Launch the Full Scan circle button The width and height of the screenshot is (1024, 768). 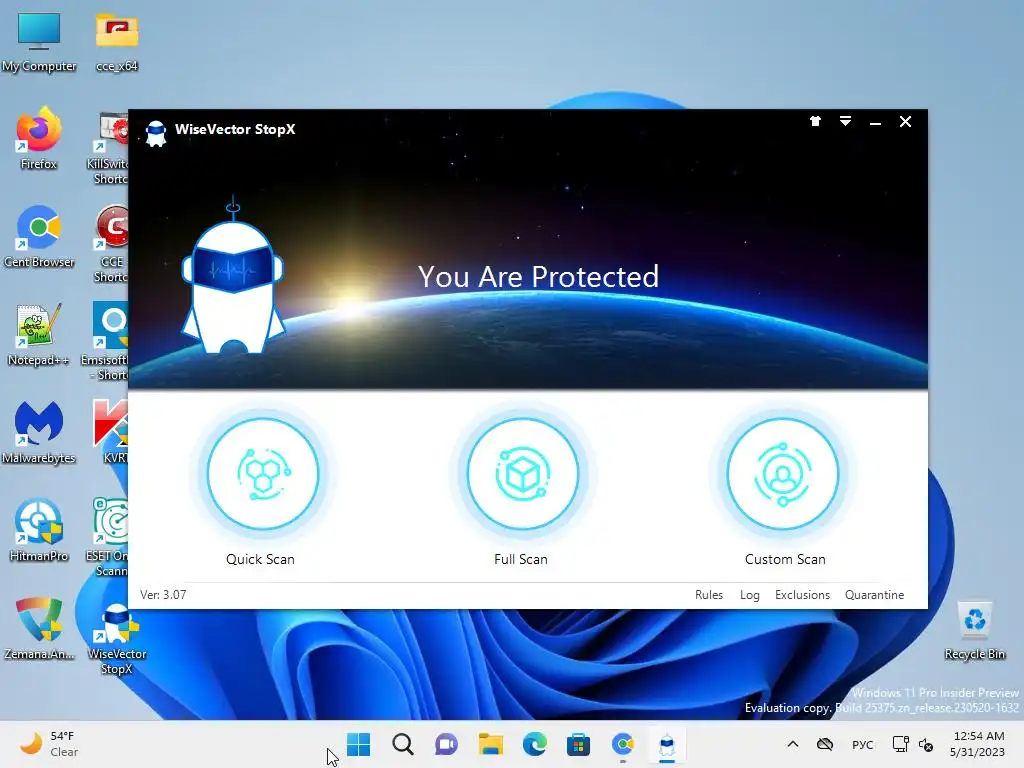coord(522,473)
